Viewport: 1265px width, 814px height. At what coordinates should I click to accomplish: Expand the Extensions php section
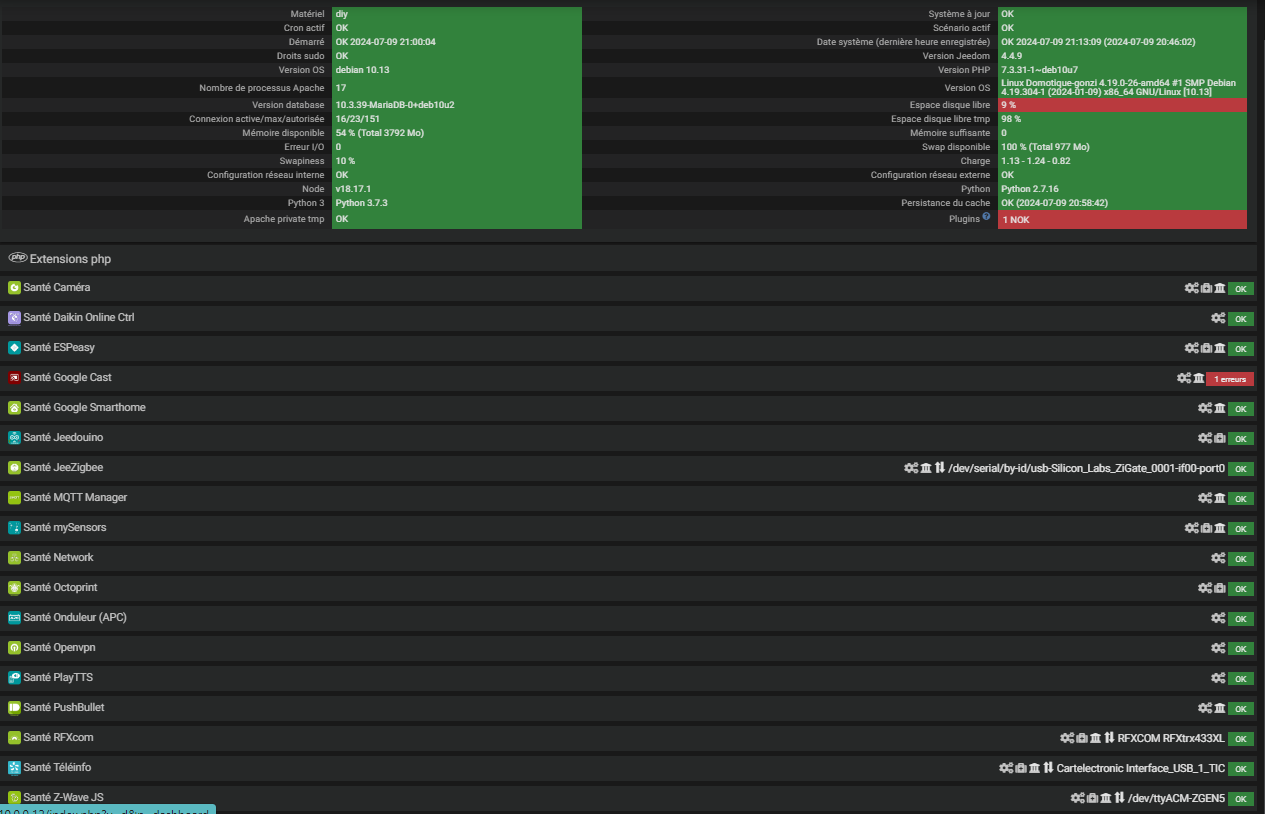tap(630, 258)
